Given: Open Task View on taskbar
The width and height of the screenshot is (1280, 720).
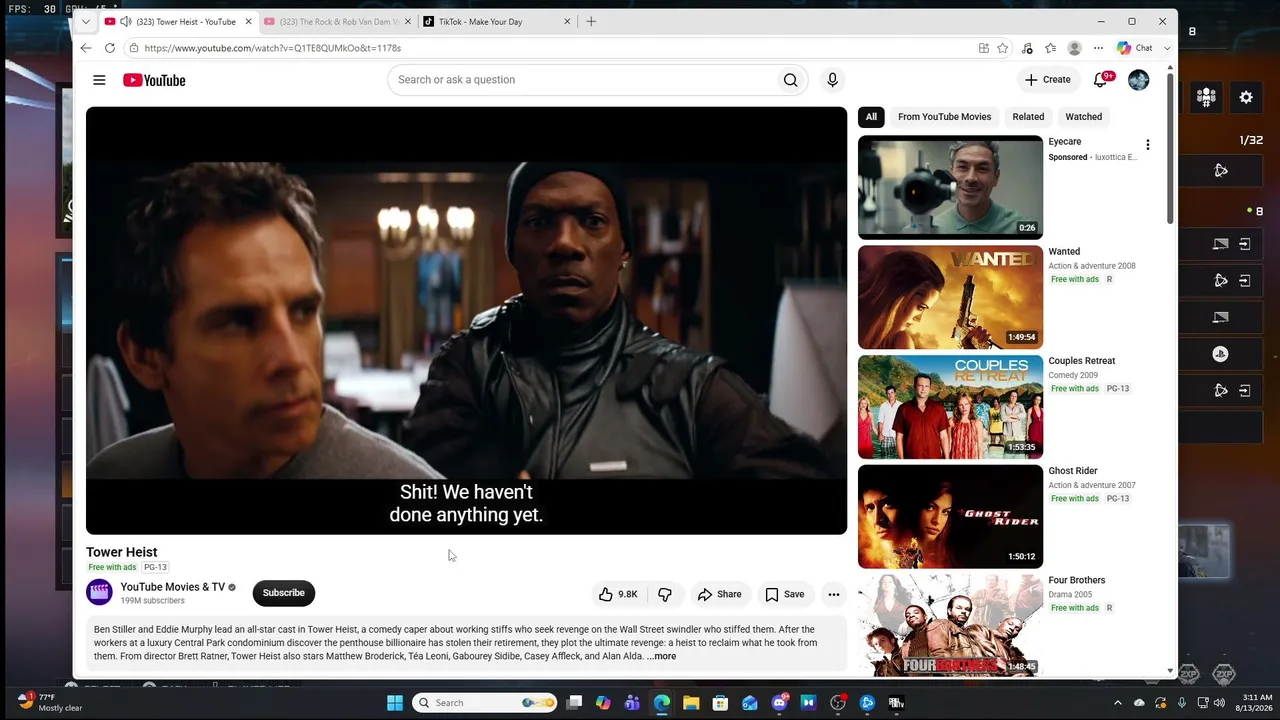Looking at the screenshot, I should 574,703.
